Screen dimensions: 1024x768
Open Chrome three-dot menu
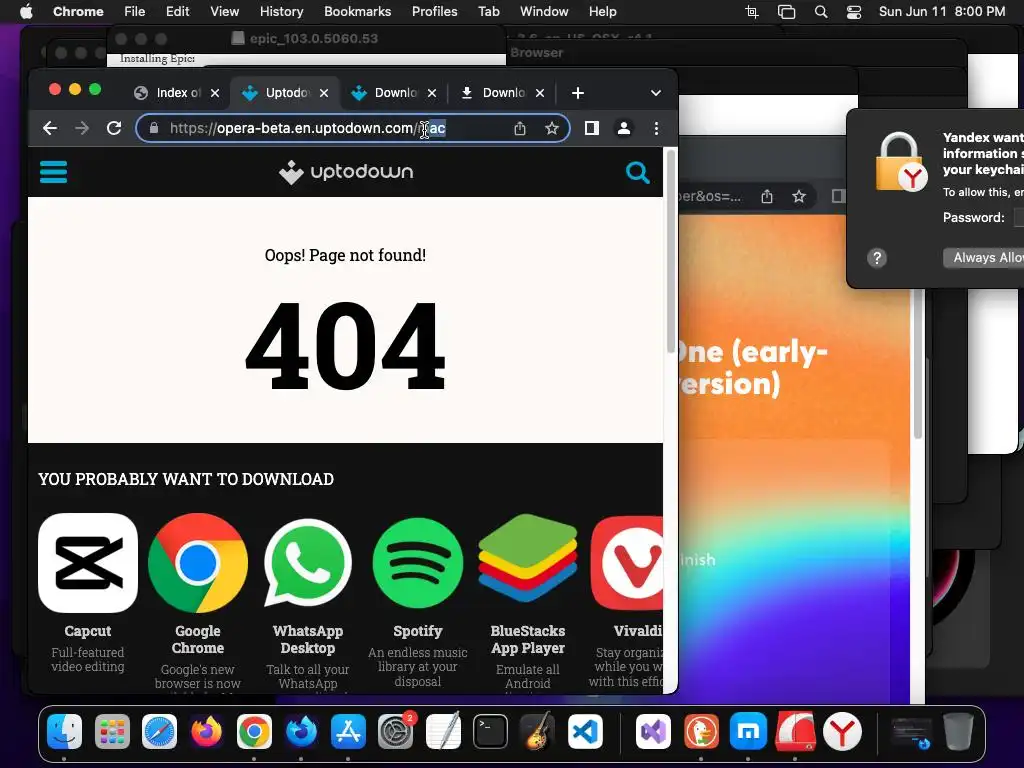click(656, 128)
